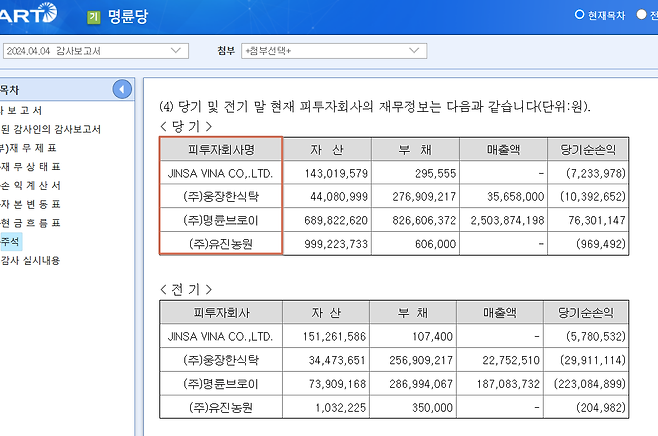This screenshot has width=658, height=436.
Task: Select the highlighted 주석 item in 목차
Action: 9,242
